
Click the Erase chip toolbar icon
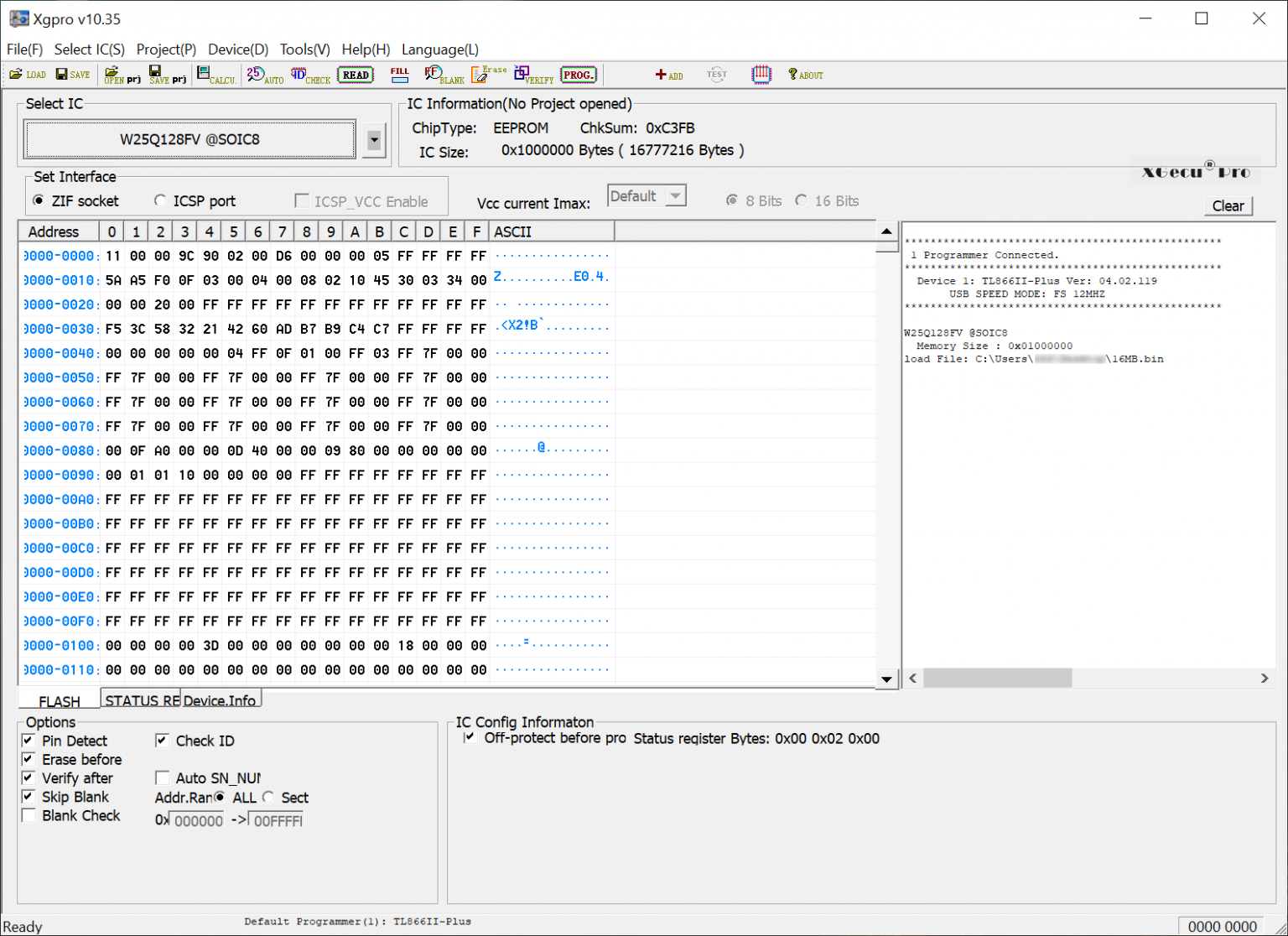click(489, 75)
